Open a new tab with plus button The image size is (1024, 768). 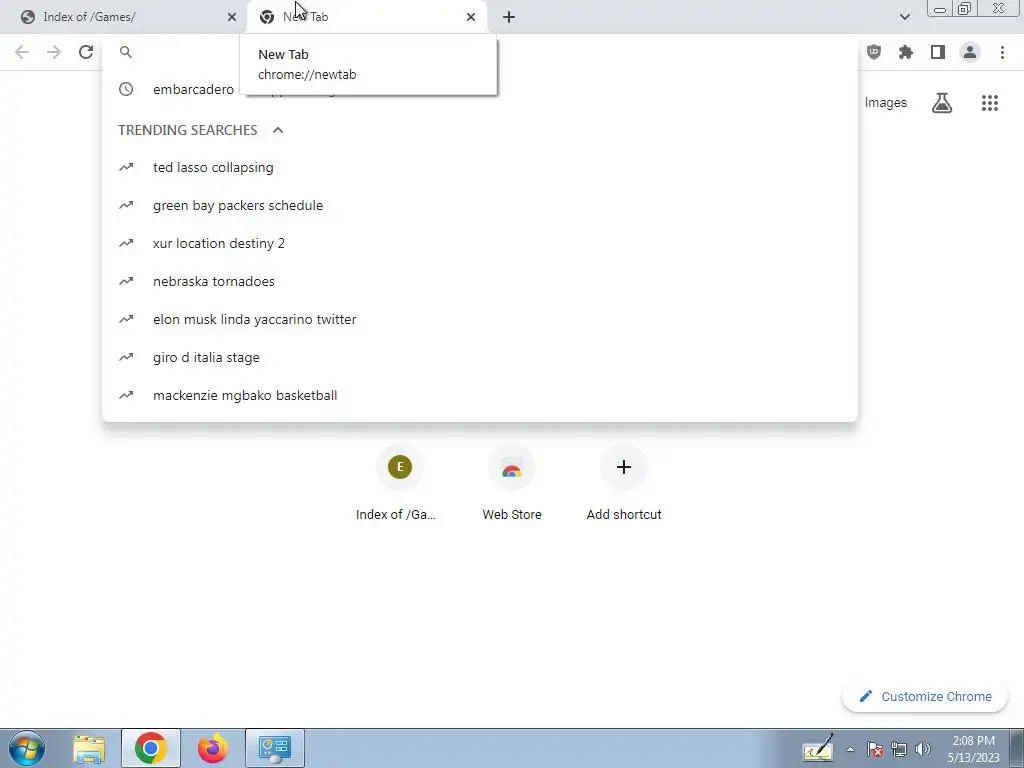click(x=509, y=17)
